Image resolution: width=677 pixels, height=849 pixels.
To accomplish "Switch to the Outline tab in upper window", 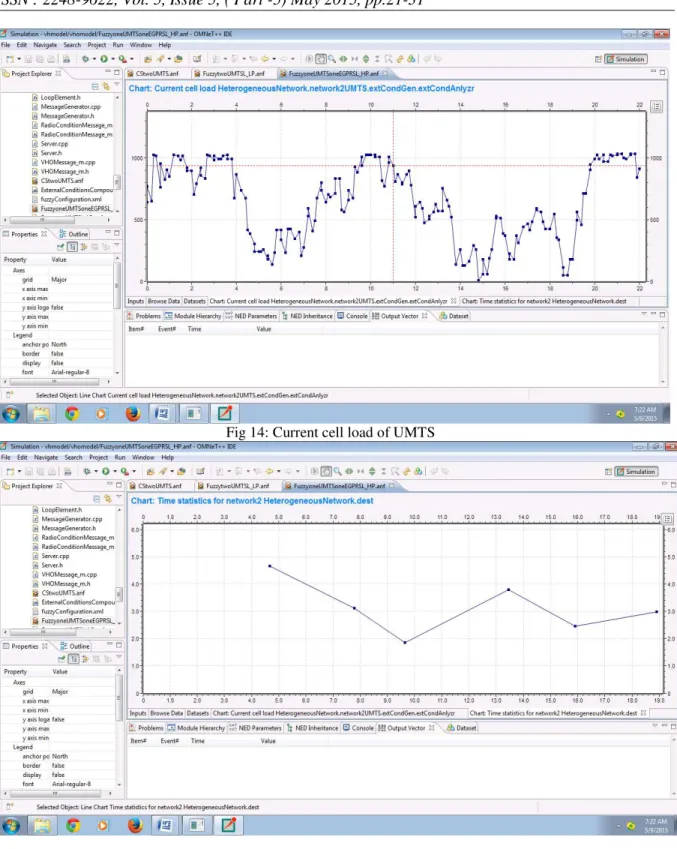I will coord(74,234).
